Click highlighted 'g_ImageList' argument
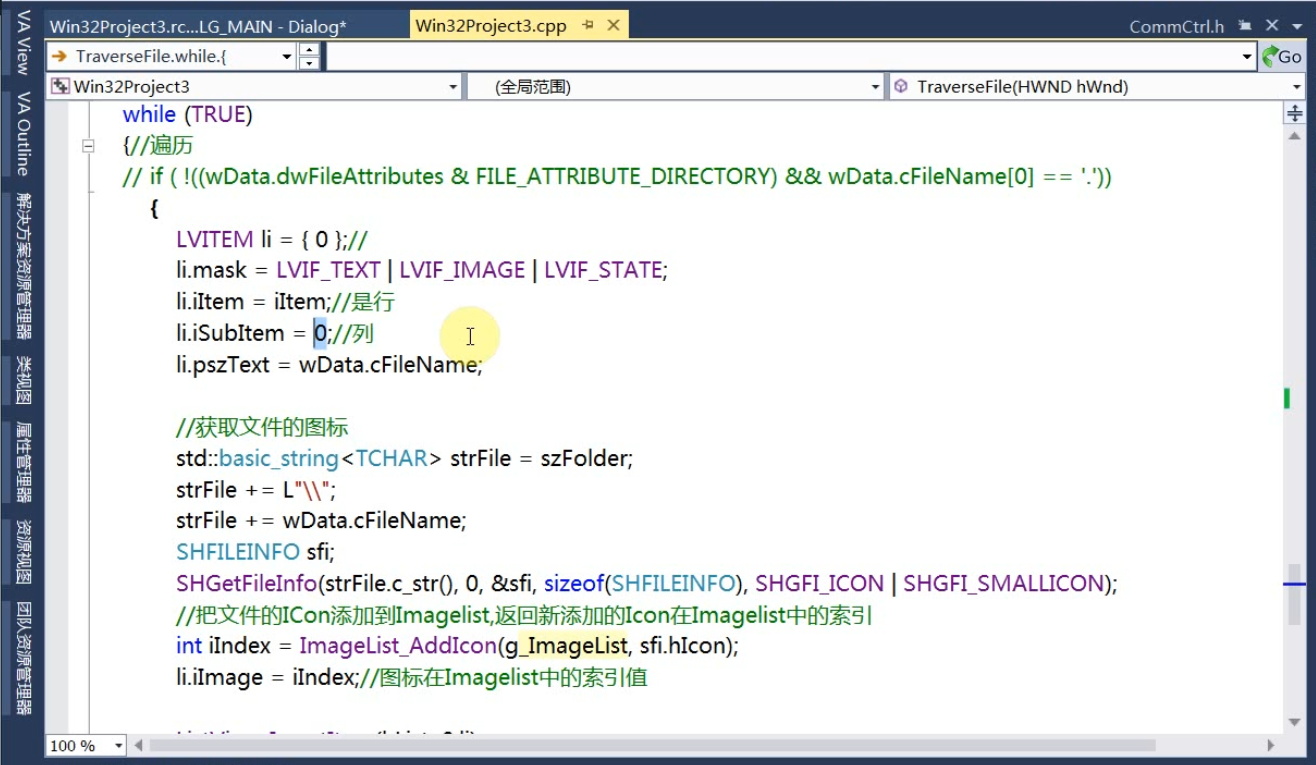 tap(565, 646)
